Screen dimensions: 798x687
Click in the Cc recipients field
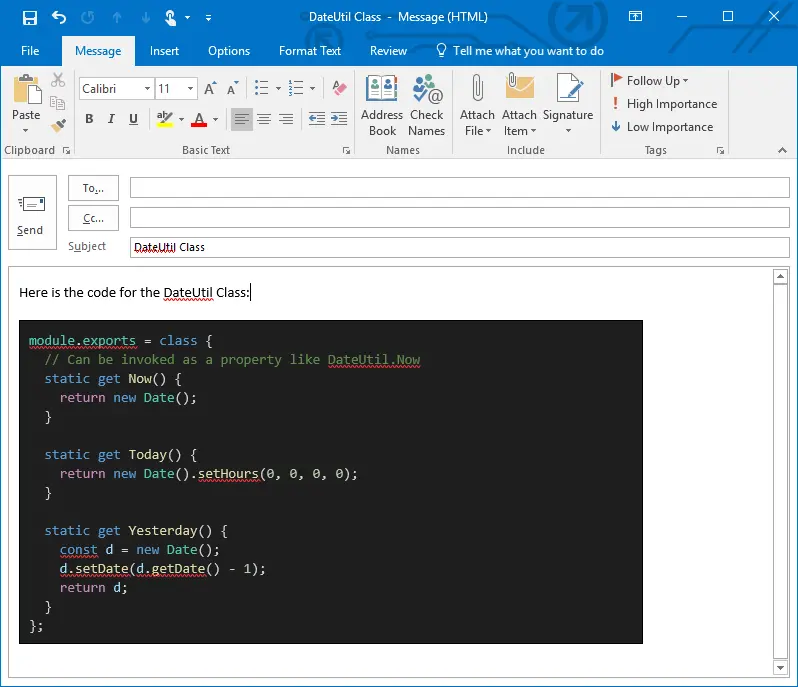(460, 218)
